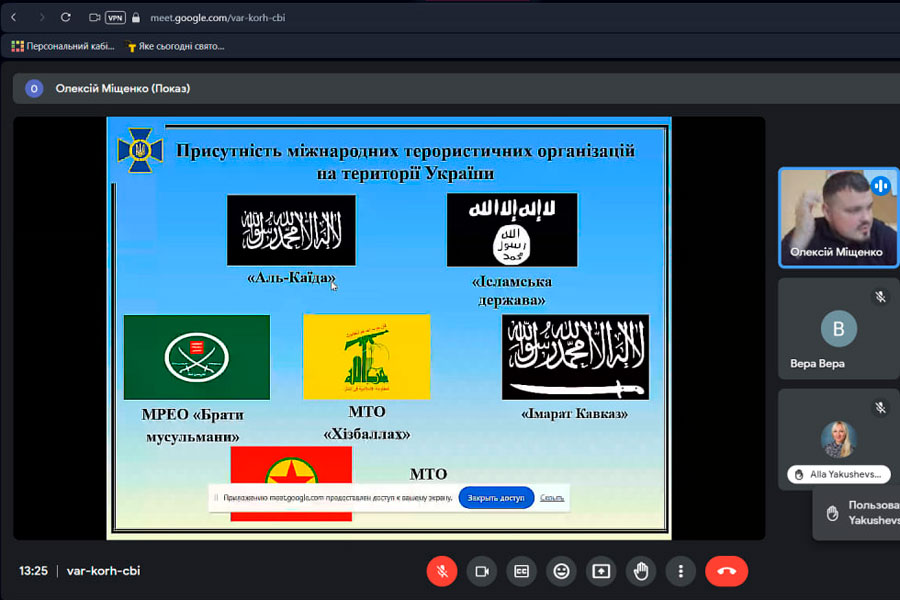Open the more options three-dot menu
The width and height of the screenshot is (900, 600).
(x=681, y=571)
